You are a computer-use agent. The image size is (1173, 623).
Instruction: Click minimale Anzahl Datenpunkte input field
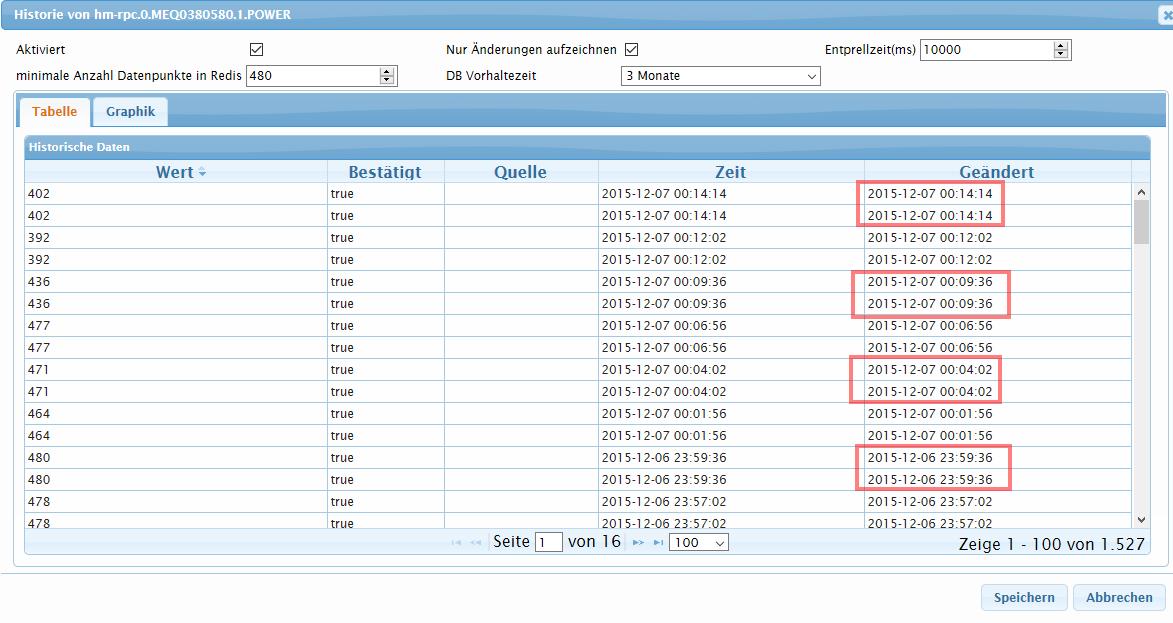tap(313, 76)
